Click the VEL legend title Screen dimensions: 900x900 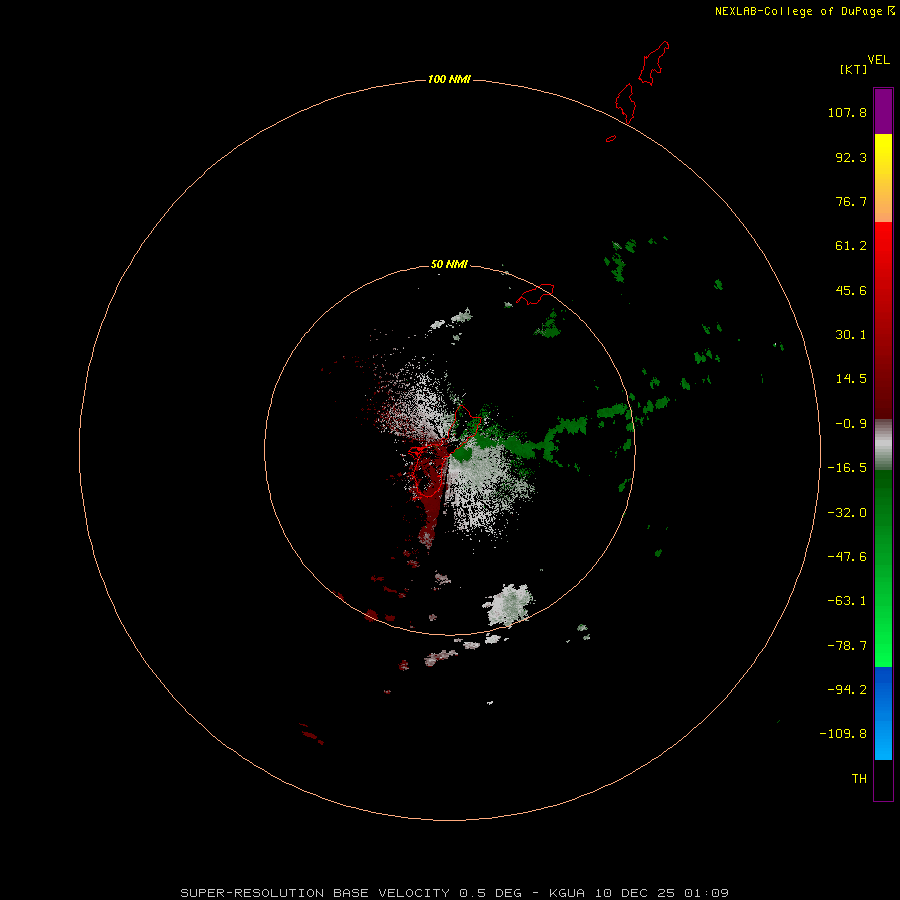point(878,60)
